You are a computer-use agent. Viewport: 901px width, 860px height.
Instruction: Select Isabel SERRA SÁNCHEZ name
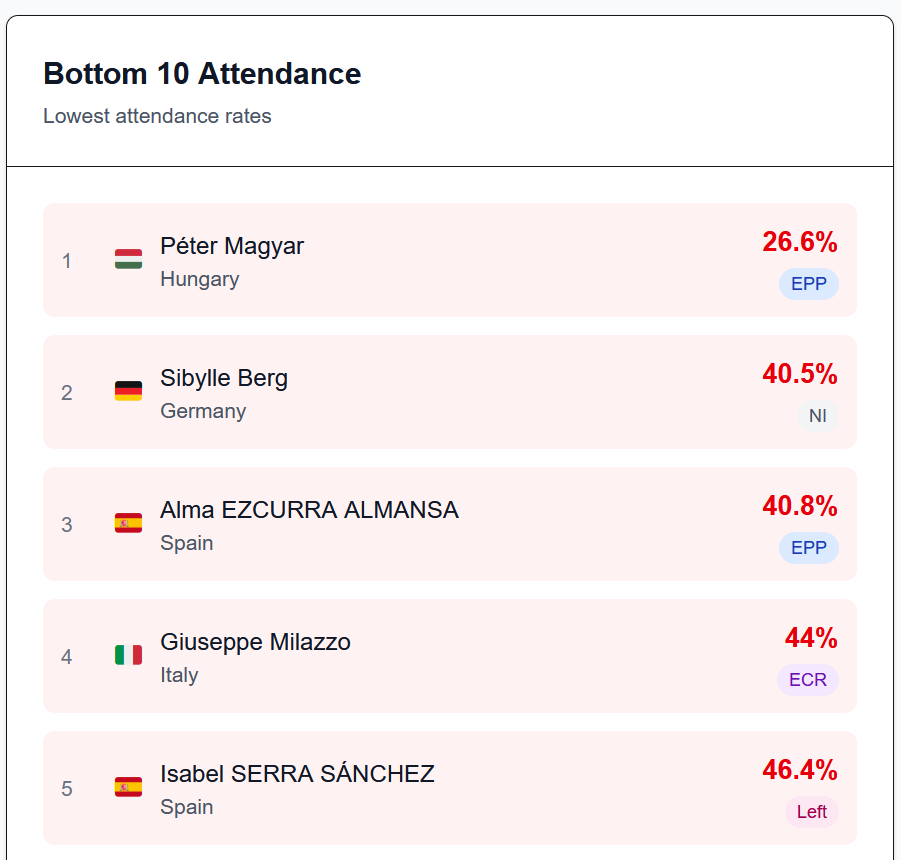(x=297, y=774)
